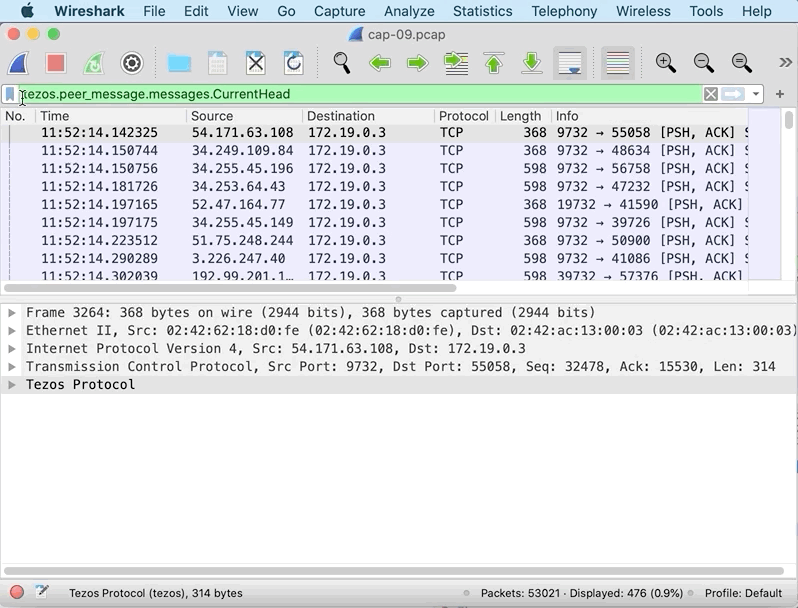The width and height of the screenshot is (798, 608).
Task: Sort packets by Source column
Action: coord(244,116)
